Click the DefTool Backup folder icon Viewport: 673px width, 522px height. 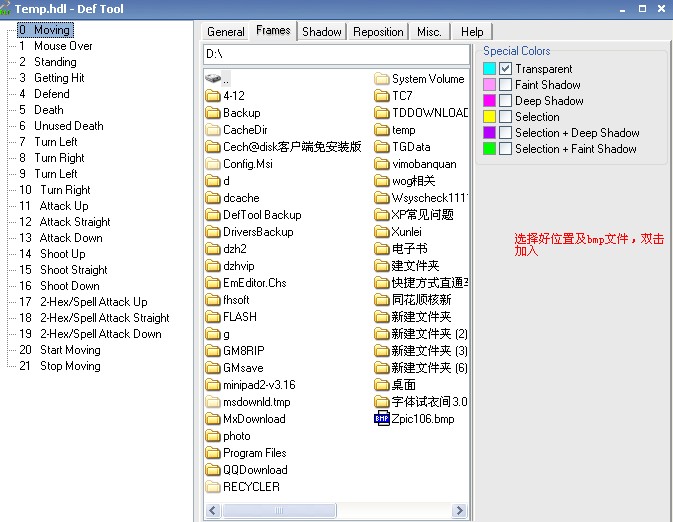coord(212,215)
